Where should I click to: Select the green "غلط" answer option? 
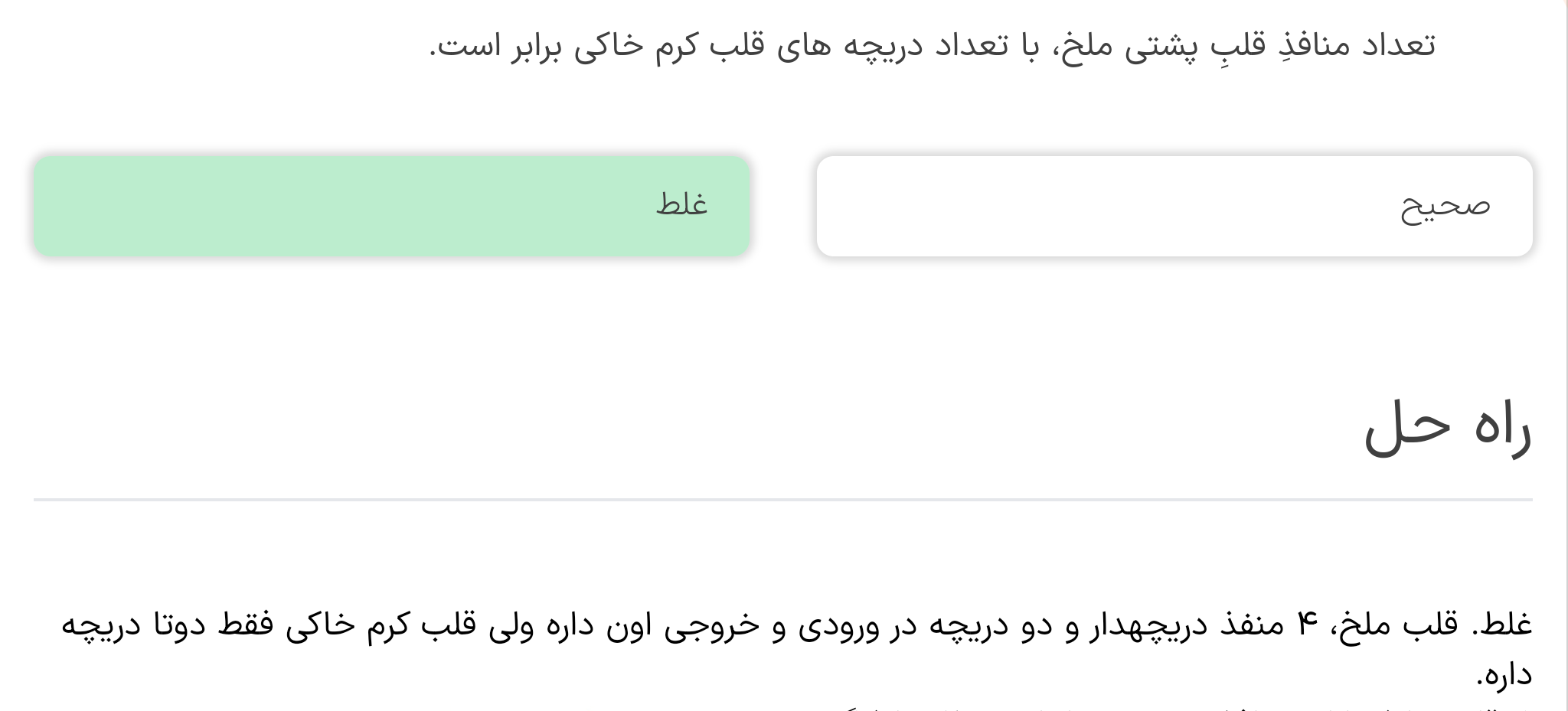pos(391,206)
